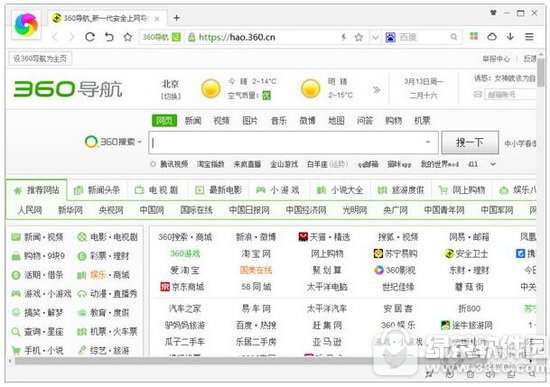Bookmark page with star inside address bar
Viewport: 550px width, 387px height.
358,37
